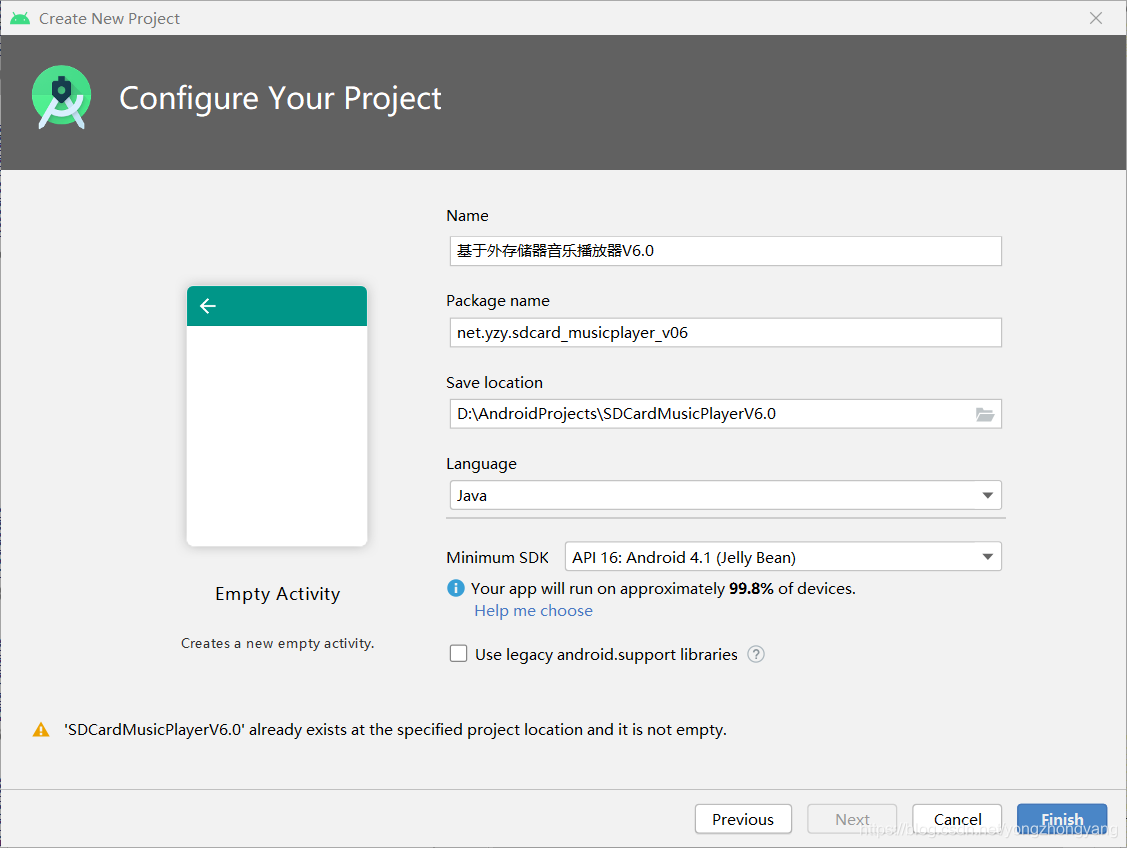1127x848 pixels.
Task: Click the '99.8%' devices coverage text
Action: (751, 589)
